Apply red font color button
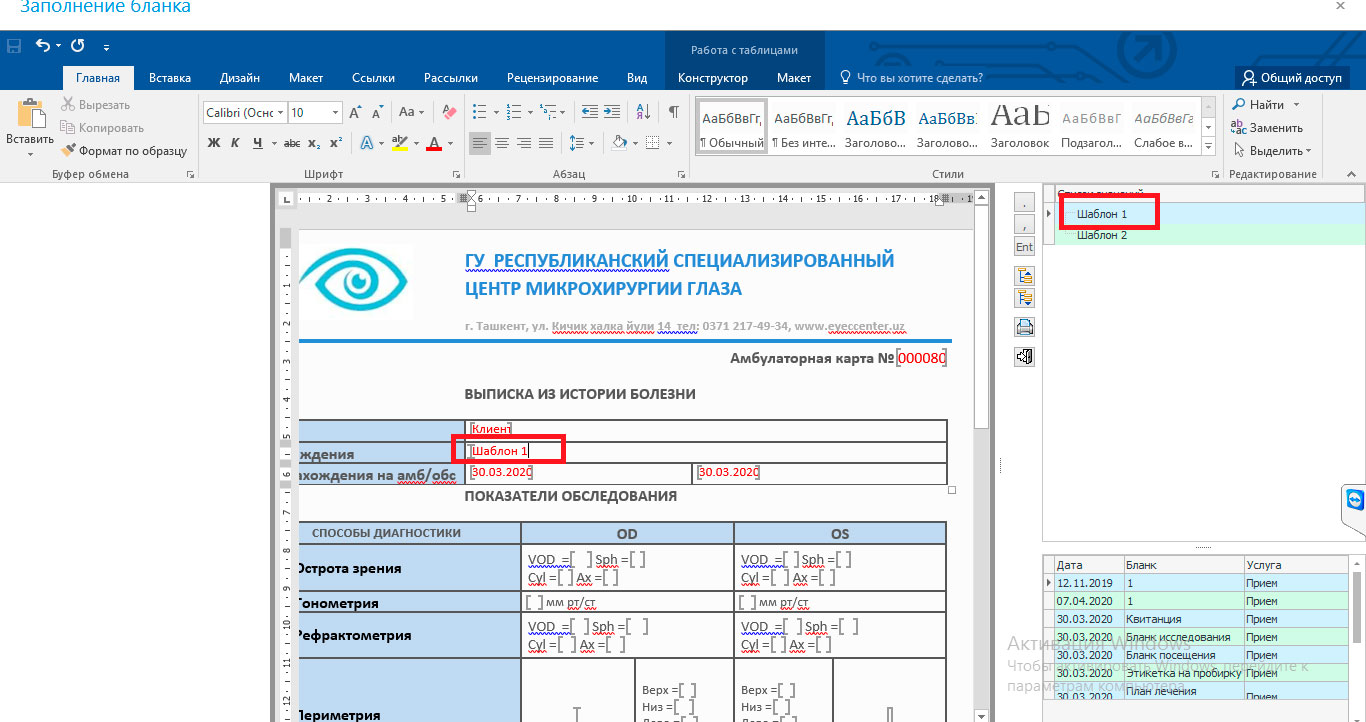The width and height of the screenshot is (1366, 722). coord(434,143)
